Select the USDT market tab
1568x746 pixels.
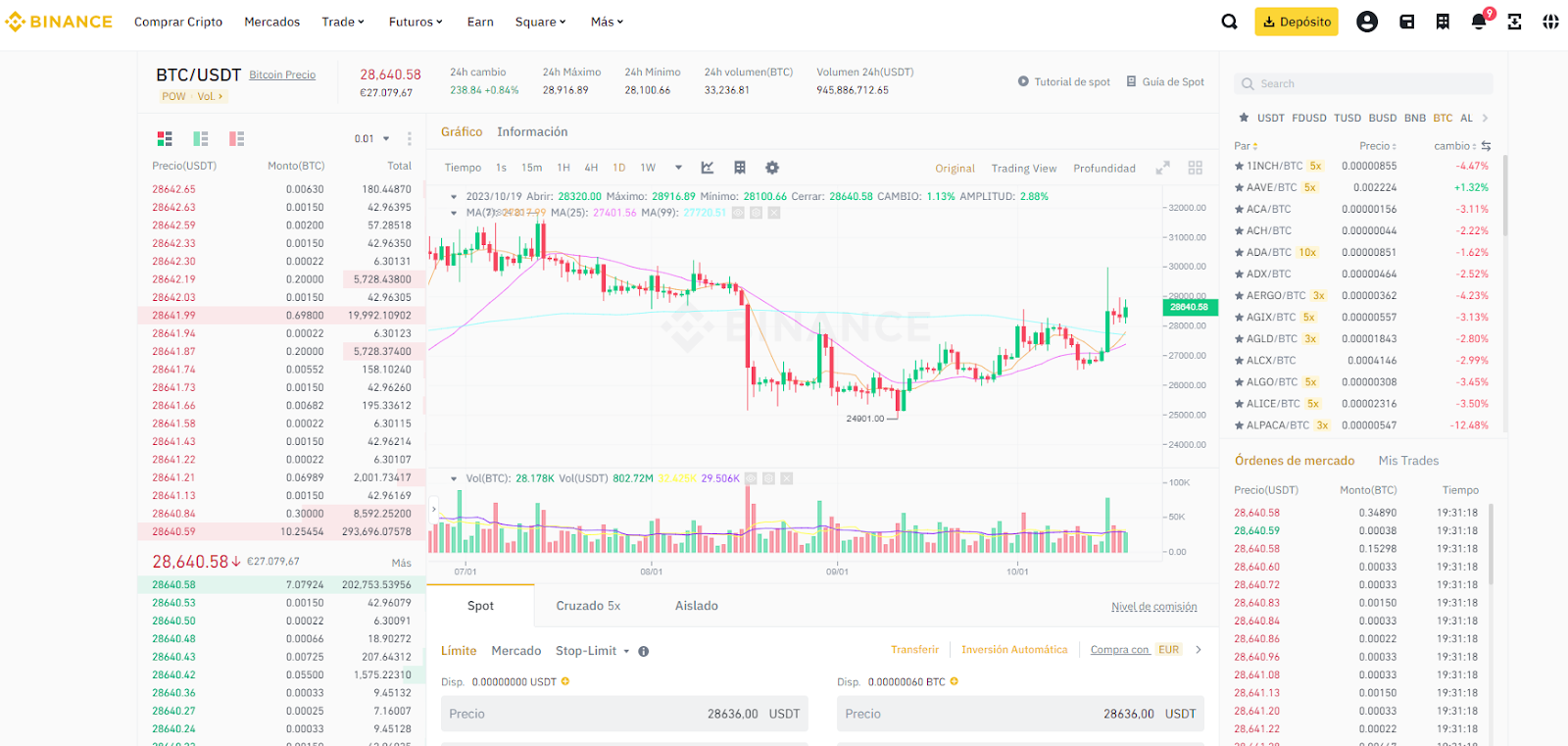(1270, 118)
